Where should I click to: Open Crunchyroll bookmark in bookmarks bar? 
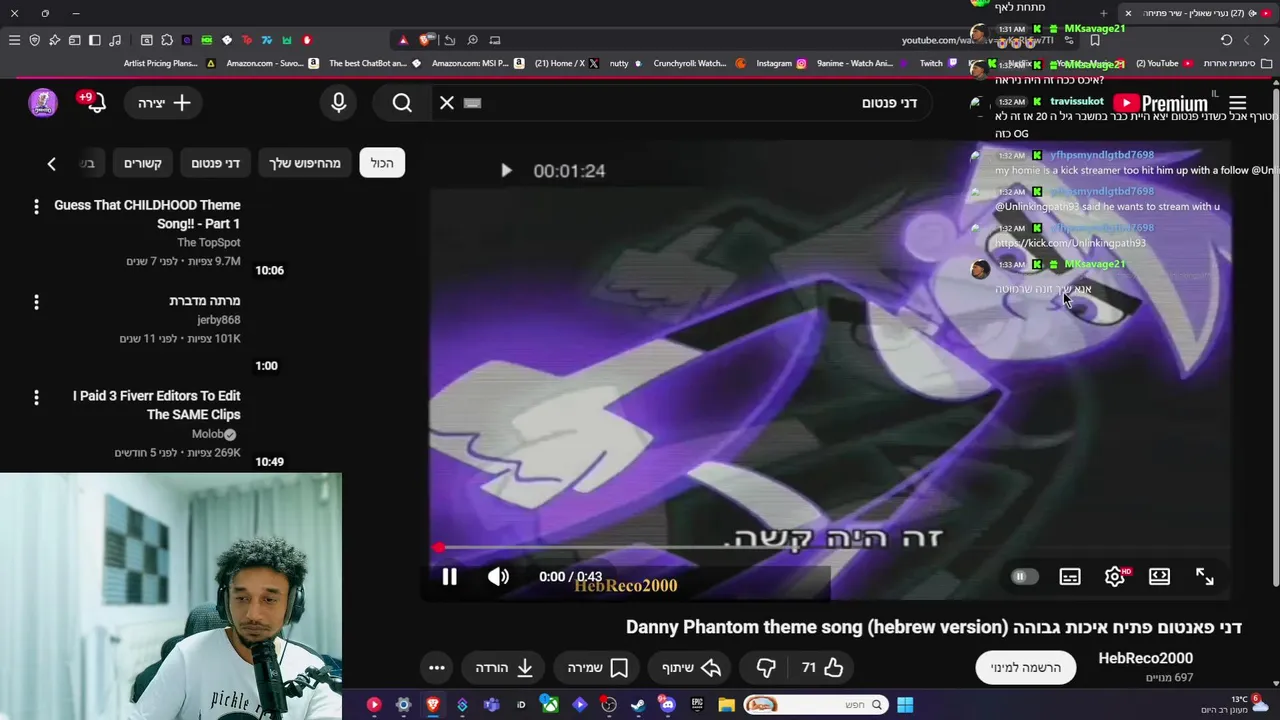click(699, 63)
